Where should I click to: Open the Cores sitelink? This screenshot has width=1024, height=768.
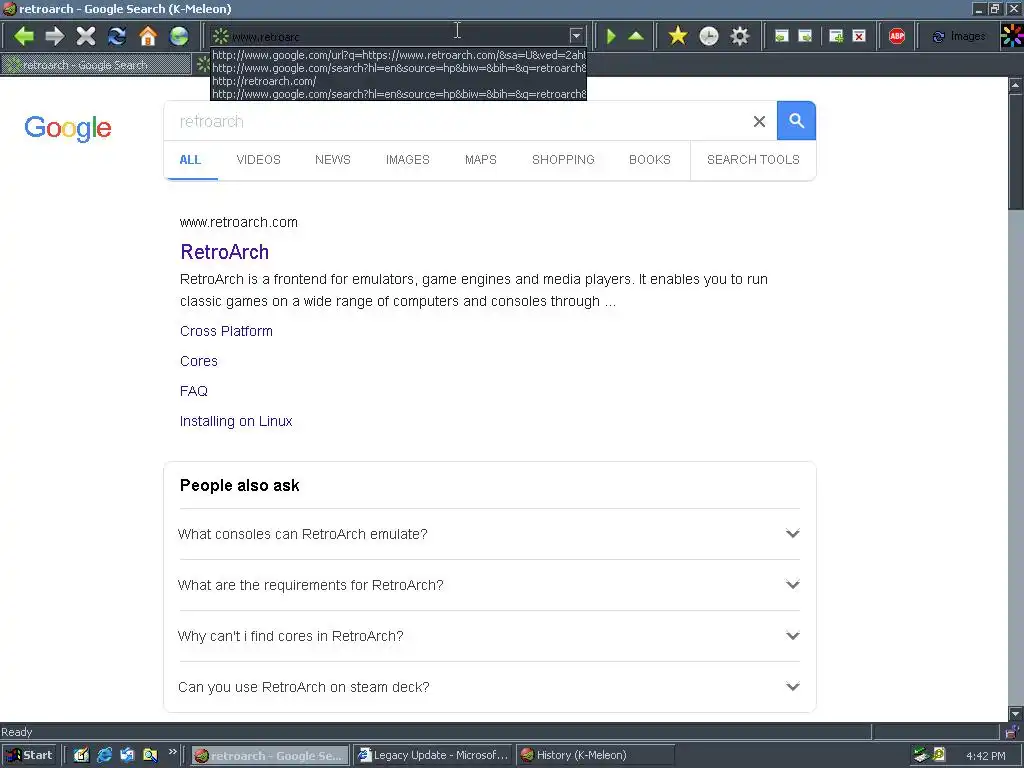(199, 362)
